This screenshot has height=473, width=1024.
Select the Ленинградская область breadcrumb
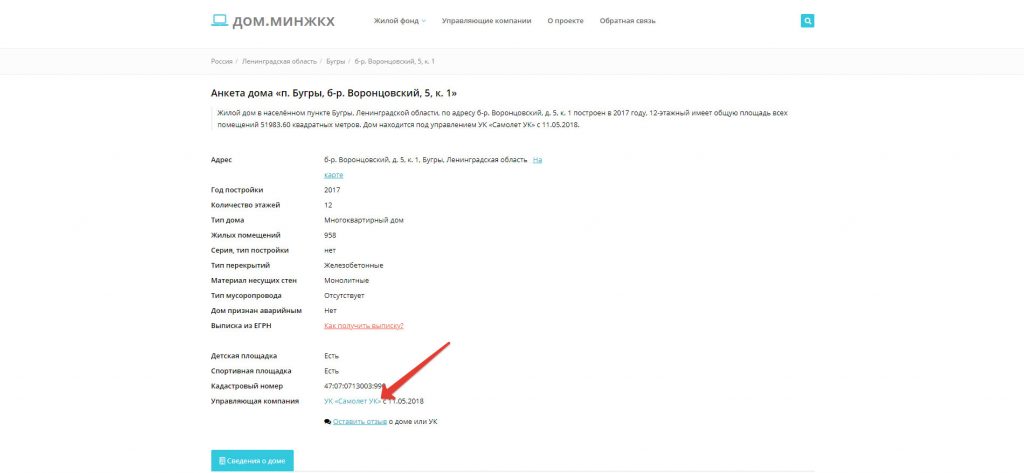tap(279, 61)
